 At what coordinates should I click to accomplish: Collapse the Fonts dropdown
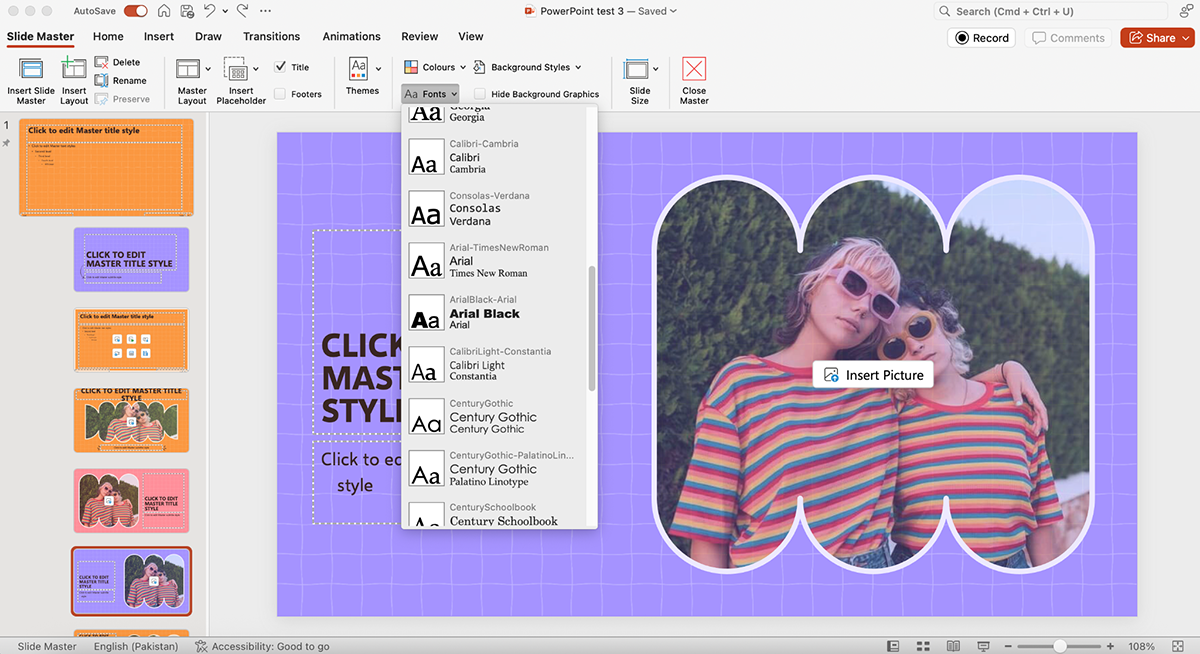tap(431, 94)
